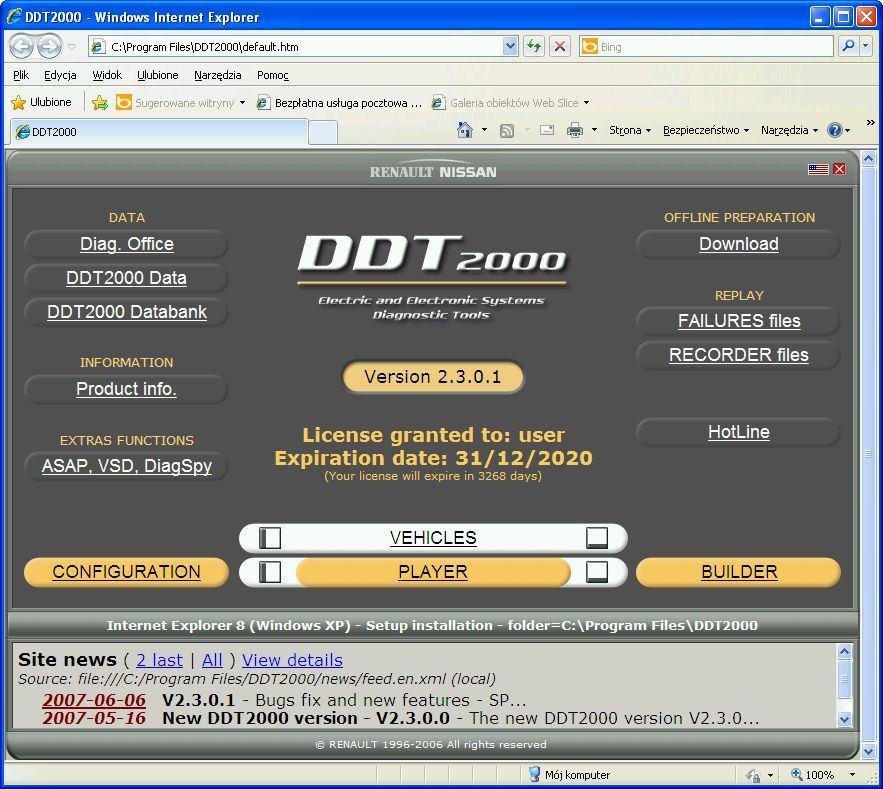Click the right square icon in VEHICLES bar

coord(597,538)
